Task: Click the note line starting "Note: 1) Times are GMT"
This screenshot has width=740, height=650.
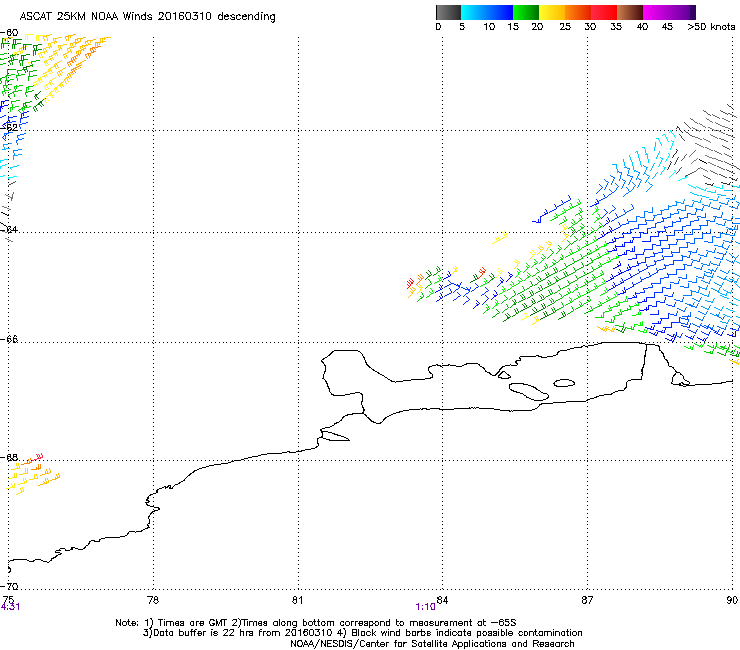Action: pos(316,623)
